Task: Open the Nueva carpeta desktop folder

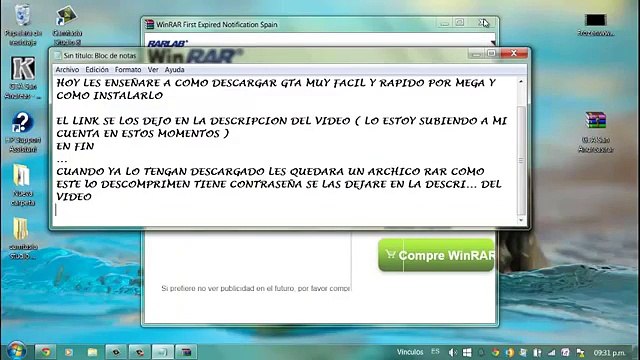Action: [x=23, y=185]
